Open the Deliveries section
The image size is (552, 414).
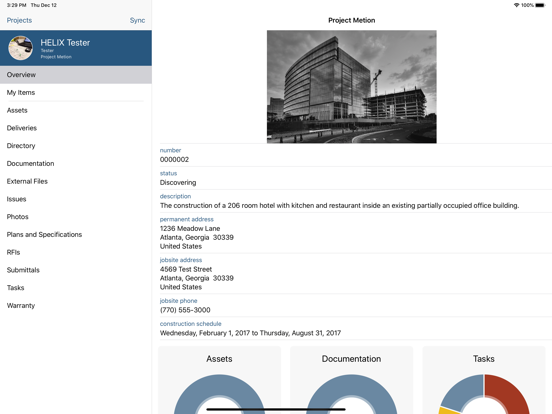[x=76, y=128]
